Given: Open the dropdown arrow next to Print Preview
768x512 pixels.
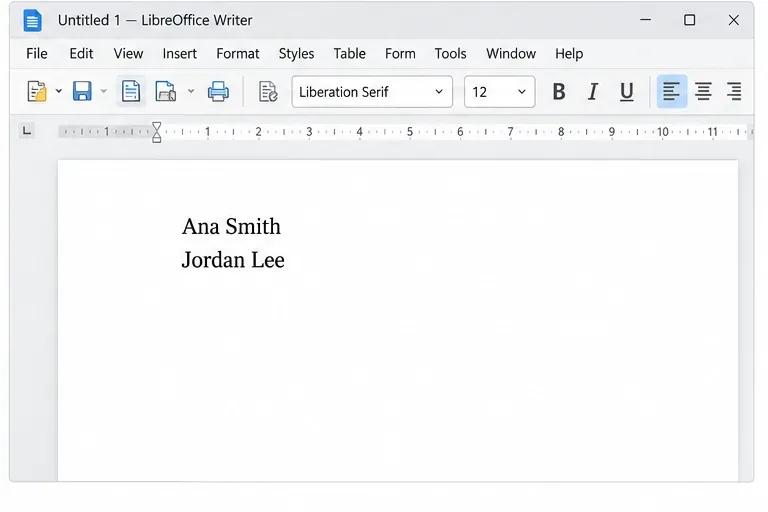Looking at the screenshot, I should point(191,91).
